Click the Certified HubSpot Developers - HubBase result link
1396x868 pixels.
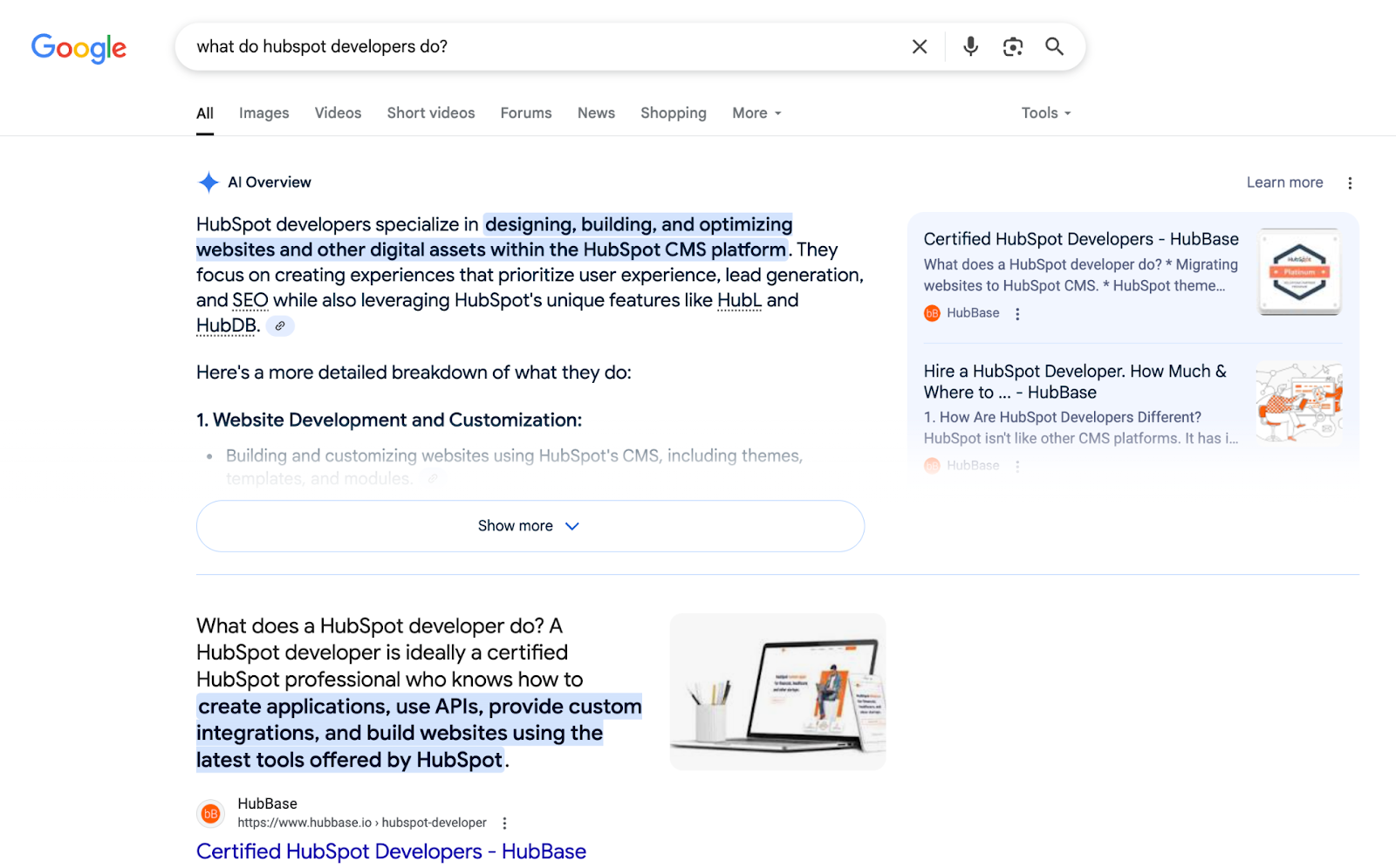pyautogui.click(x=391, y=851)
